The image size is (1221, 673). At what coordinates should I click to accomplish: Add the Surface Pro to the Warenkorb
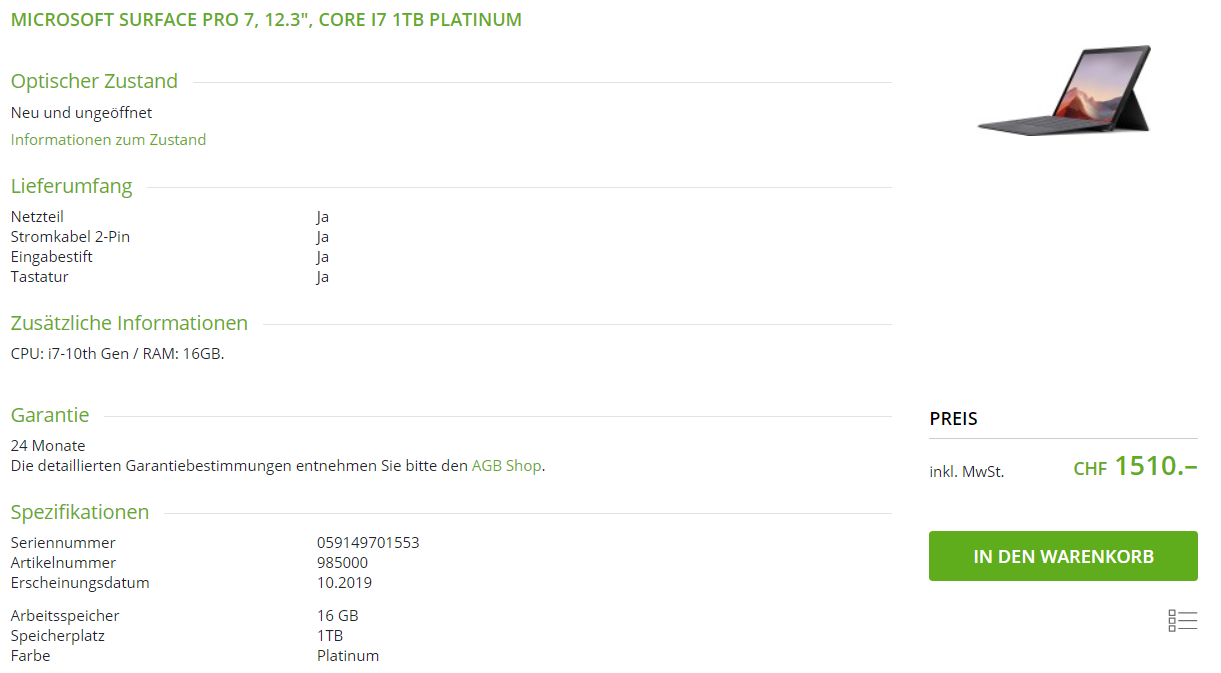click(1063, 556)
